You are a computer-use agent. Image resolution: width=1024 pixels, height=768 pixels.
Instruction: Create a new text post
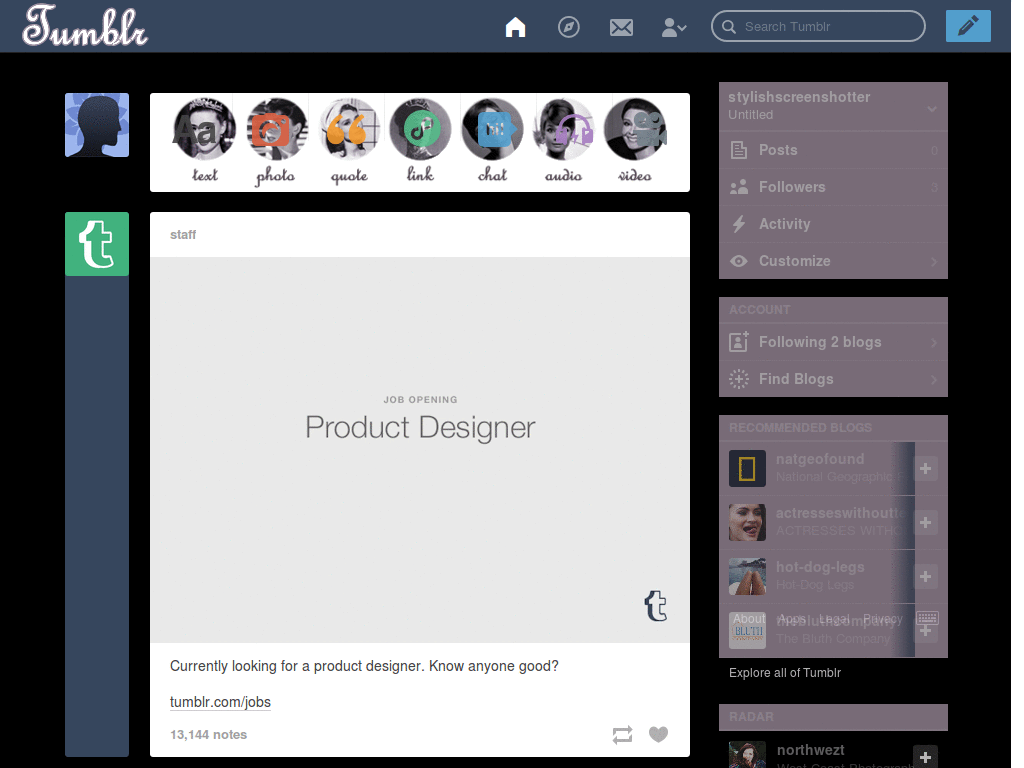(204, 141)
